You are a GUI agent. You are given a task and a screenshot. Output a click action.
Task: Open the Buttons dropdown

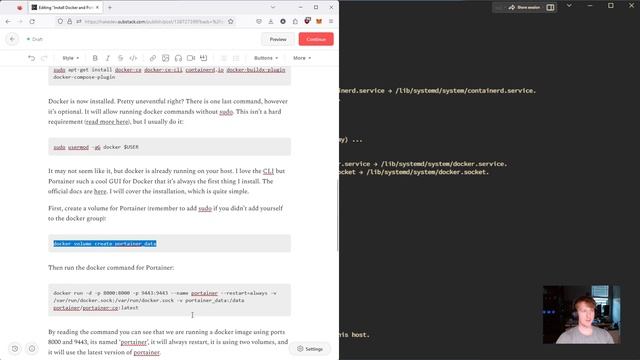point(266,58)
